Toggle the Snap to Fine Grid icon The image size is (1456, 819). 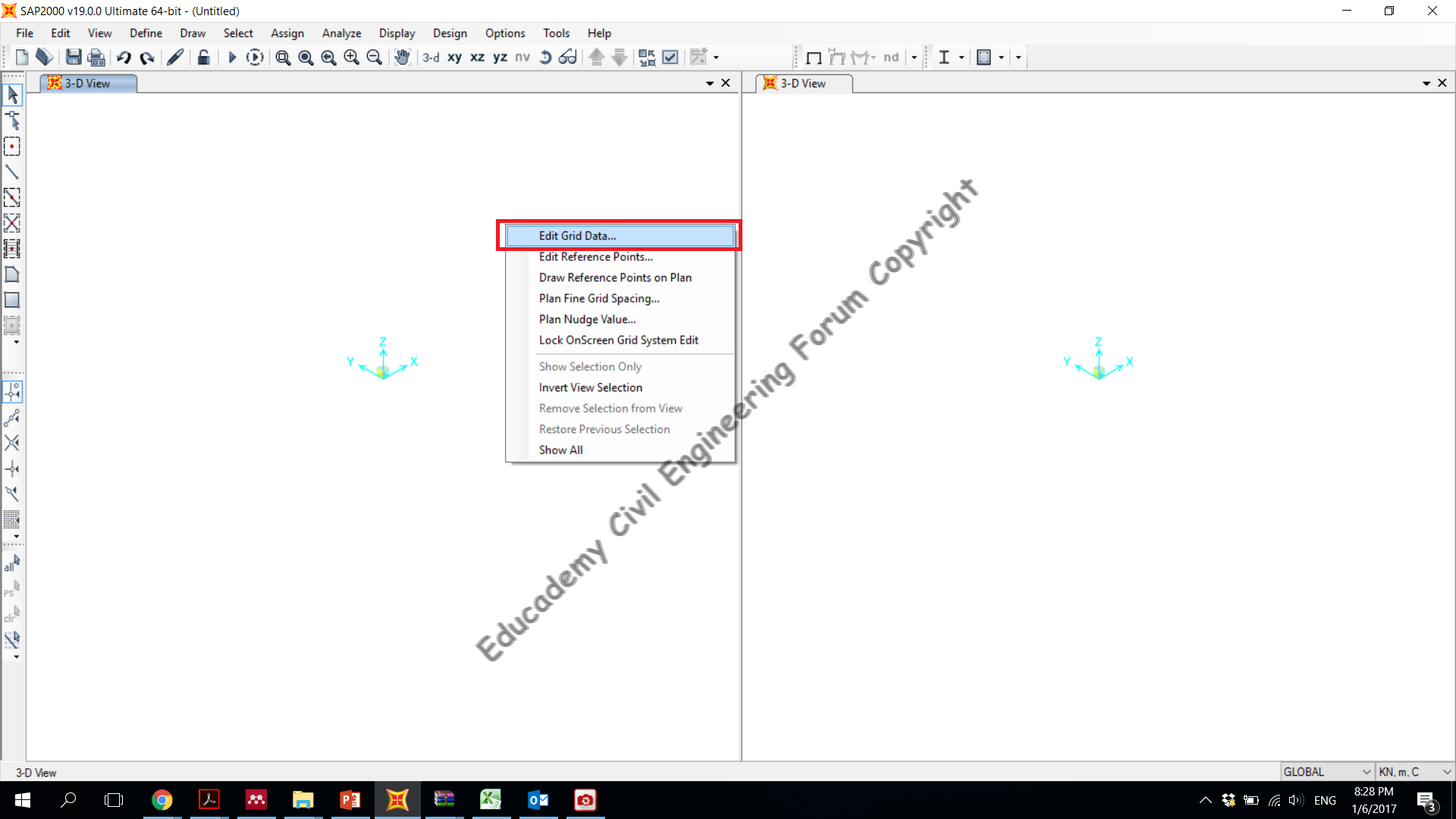tap(12, 519)
